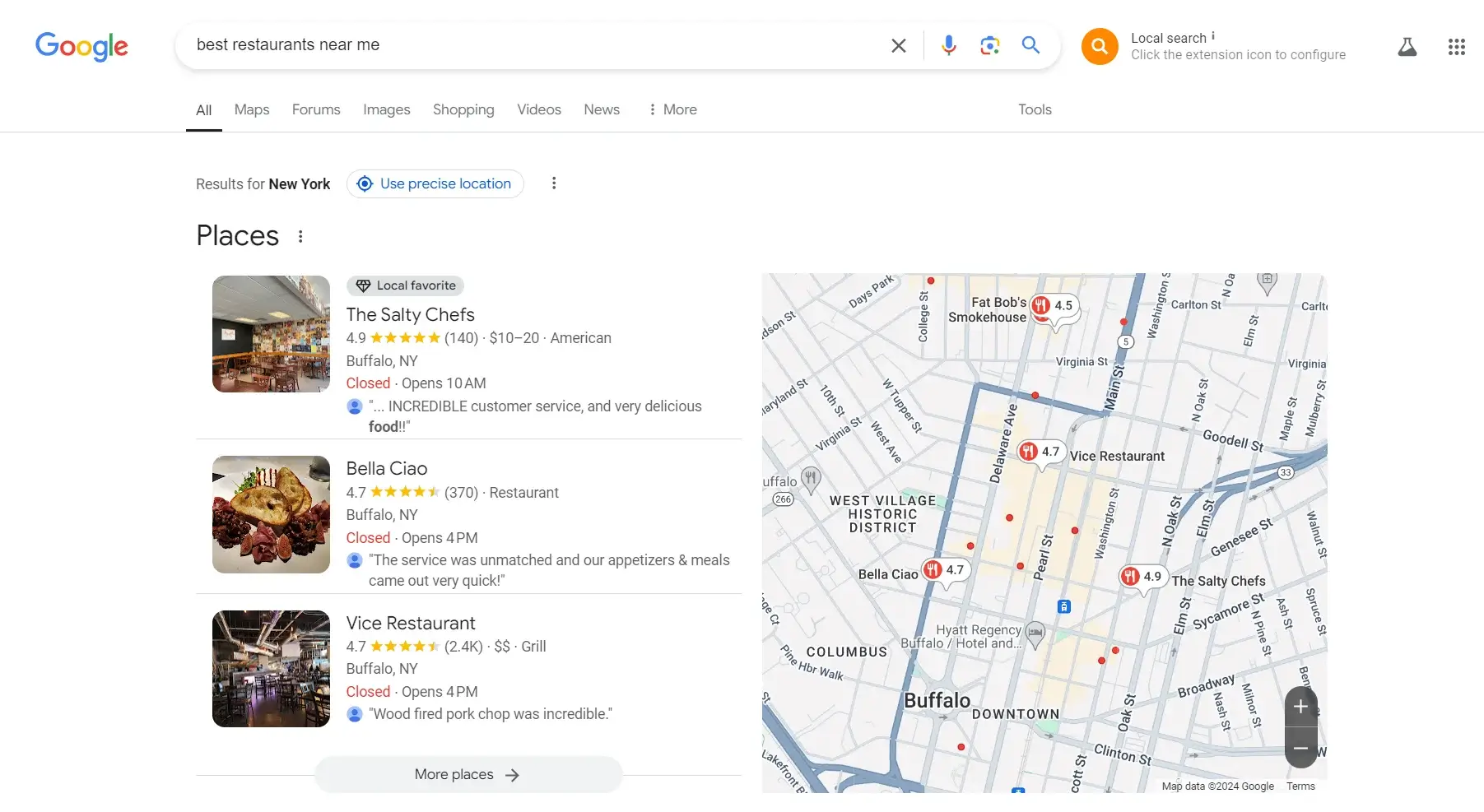Expand the More search categories menu
The image size is (1484, 812).
(672, 109)
